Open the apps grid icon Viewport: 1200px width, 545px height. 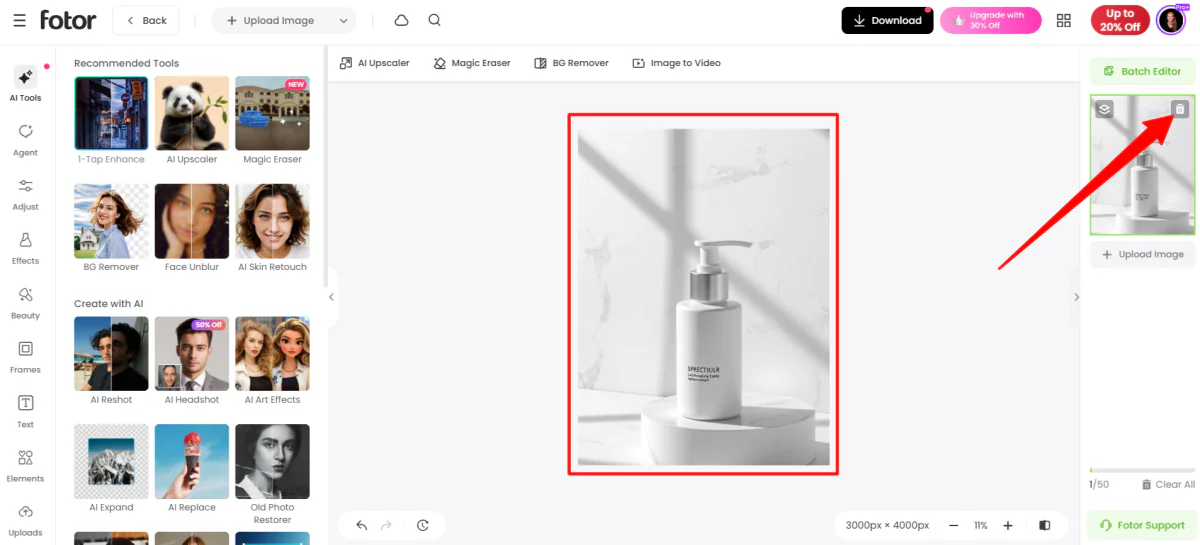click(x=1063, y=20)
